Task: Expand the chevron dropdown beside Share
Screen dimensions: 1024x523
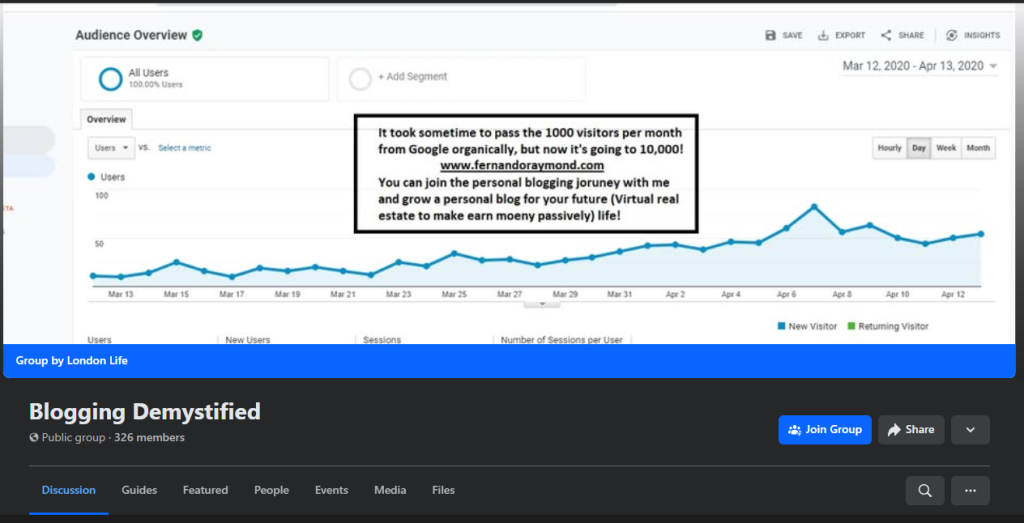Action: click(x=970, y=430)
